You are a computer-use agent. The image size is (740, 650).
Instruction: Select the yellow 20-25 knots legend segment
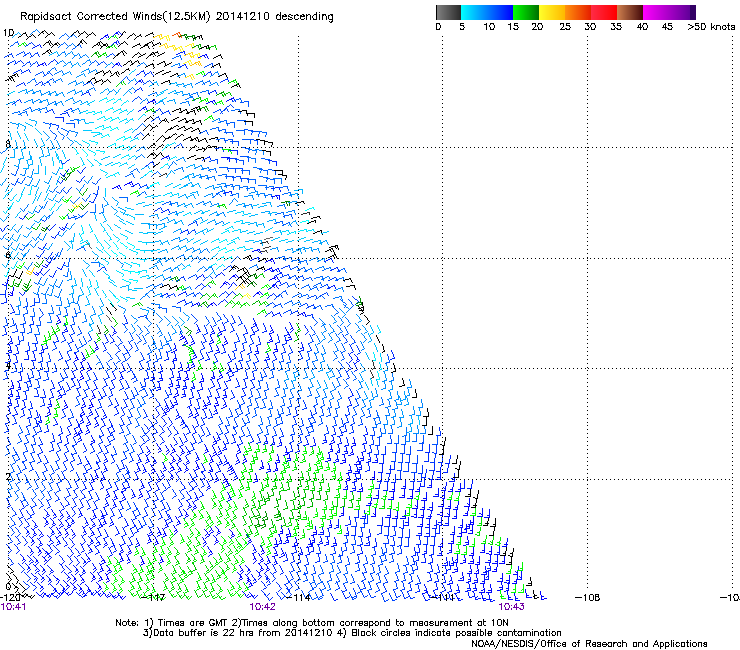pyautogui.click(x=552, y=12)
